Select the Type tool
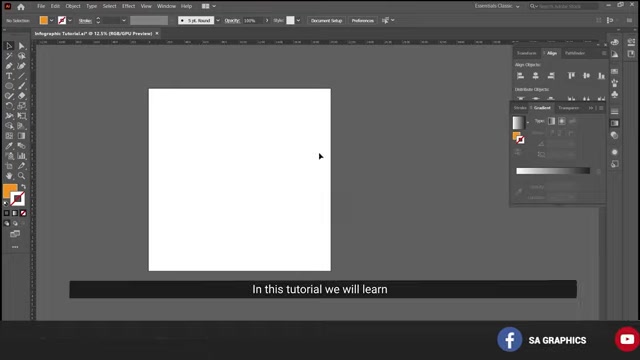The height and width of the screenshot is (360, 640). coord(9,76)
